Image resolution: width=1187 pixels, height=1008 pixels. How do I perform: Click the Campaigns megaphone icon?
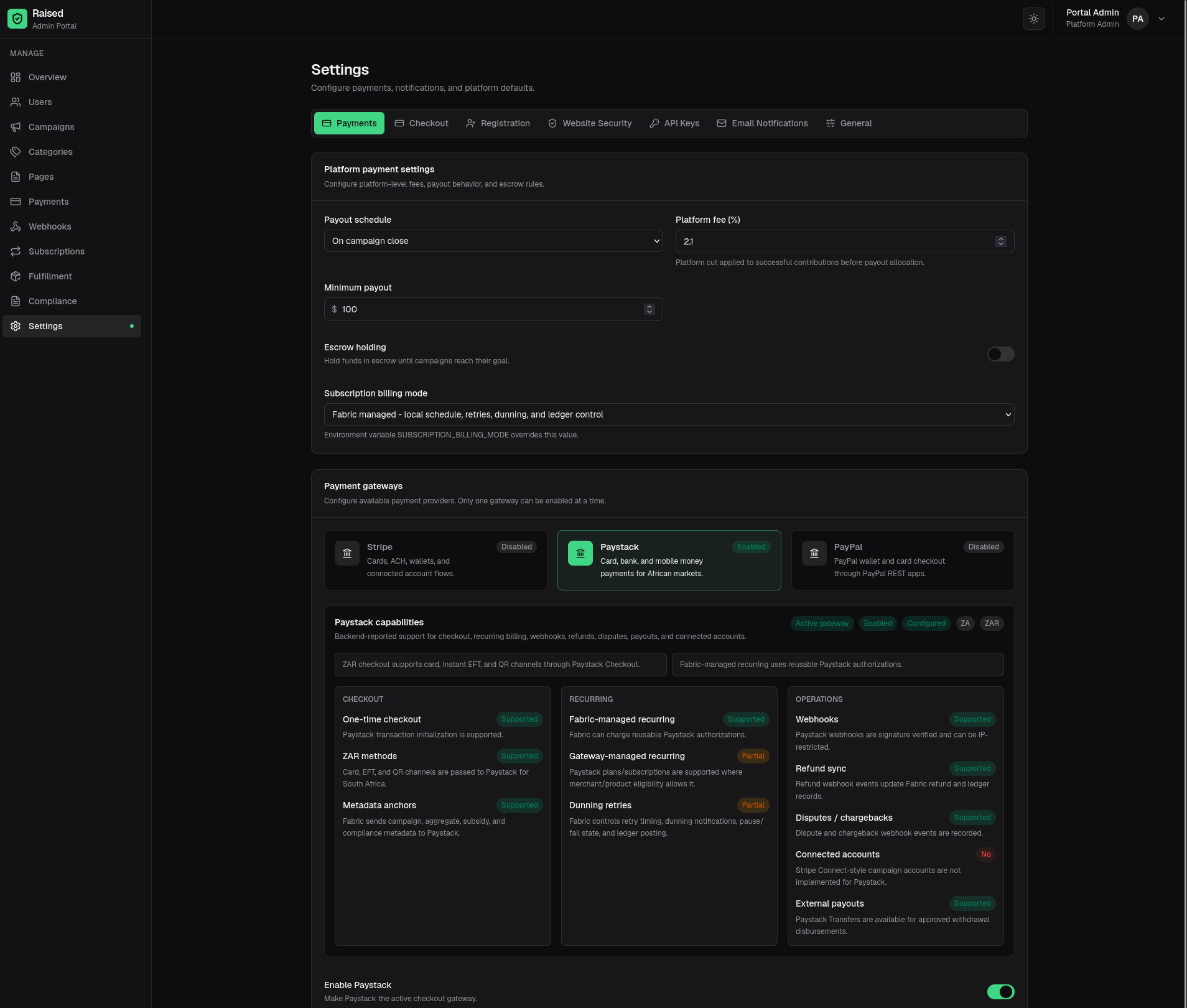coord(16,127)
